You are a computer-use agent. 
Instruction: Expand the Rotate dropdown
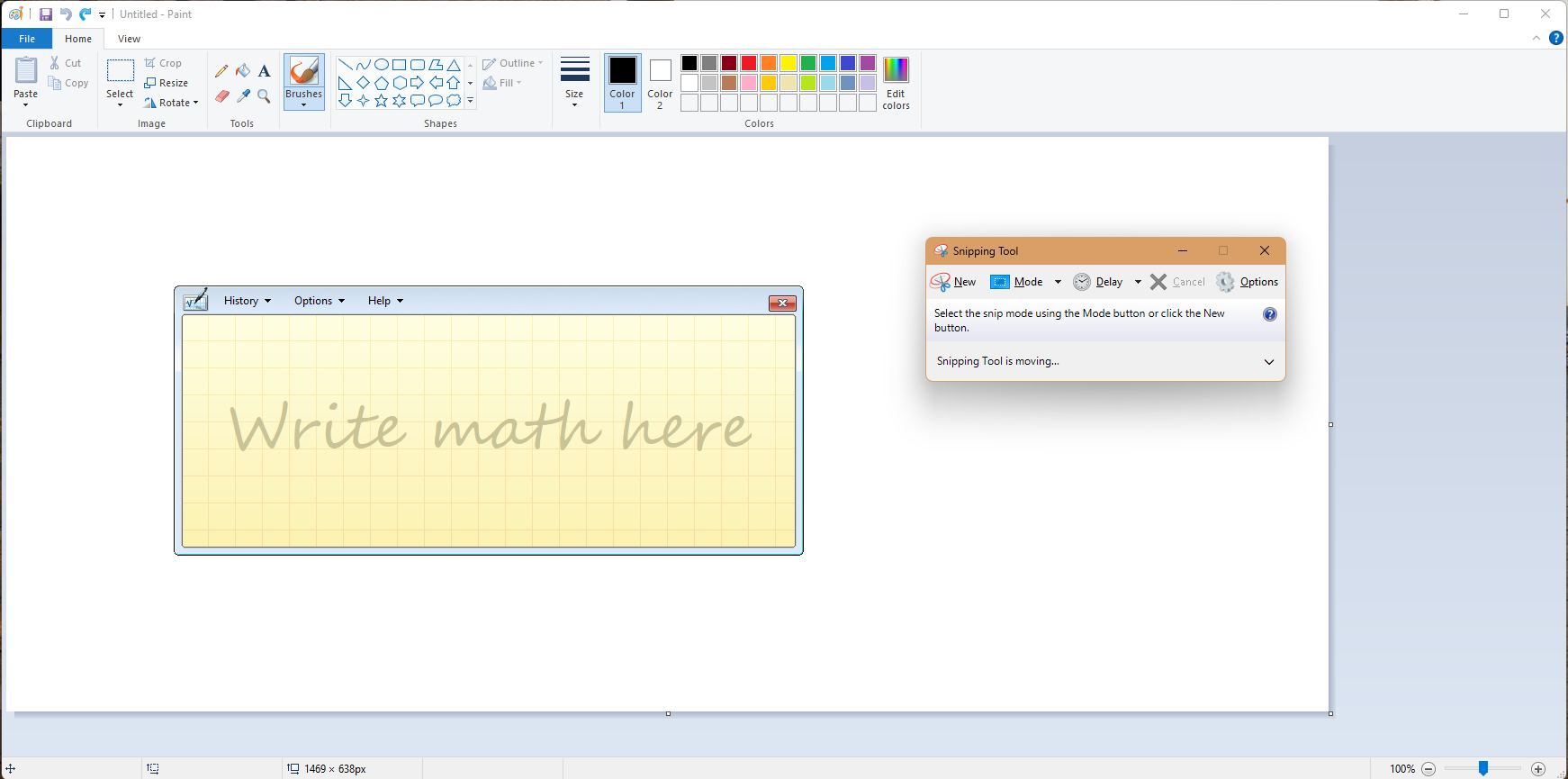pyautogui.click(x=171, y=103)
